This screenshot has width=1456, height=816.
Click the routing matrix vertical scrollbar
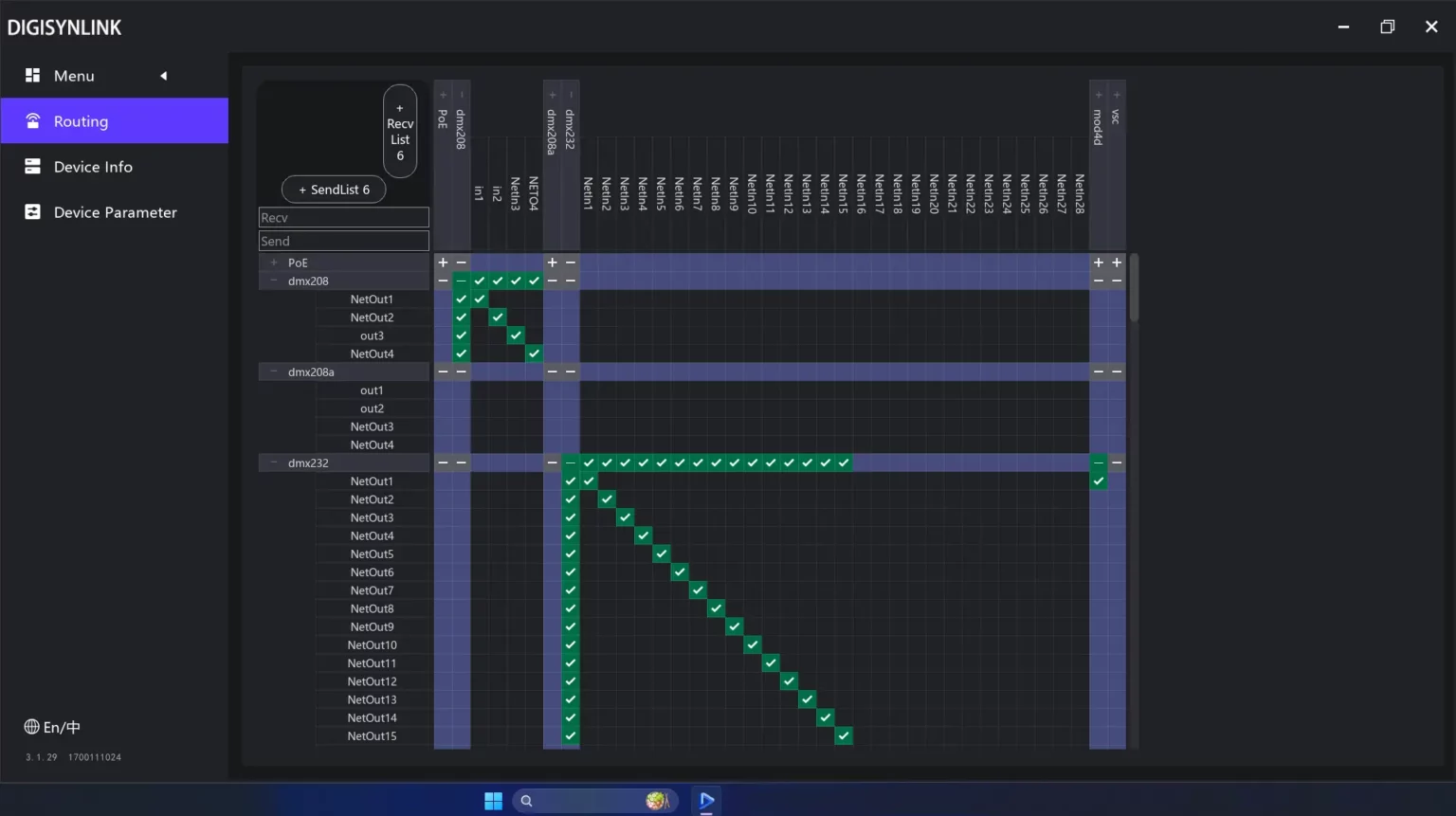pos(1134,289)
